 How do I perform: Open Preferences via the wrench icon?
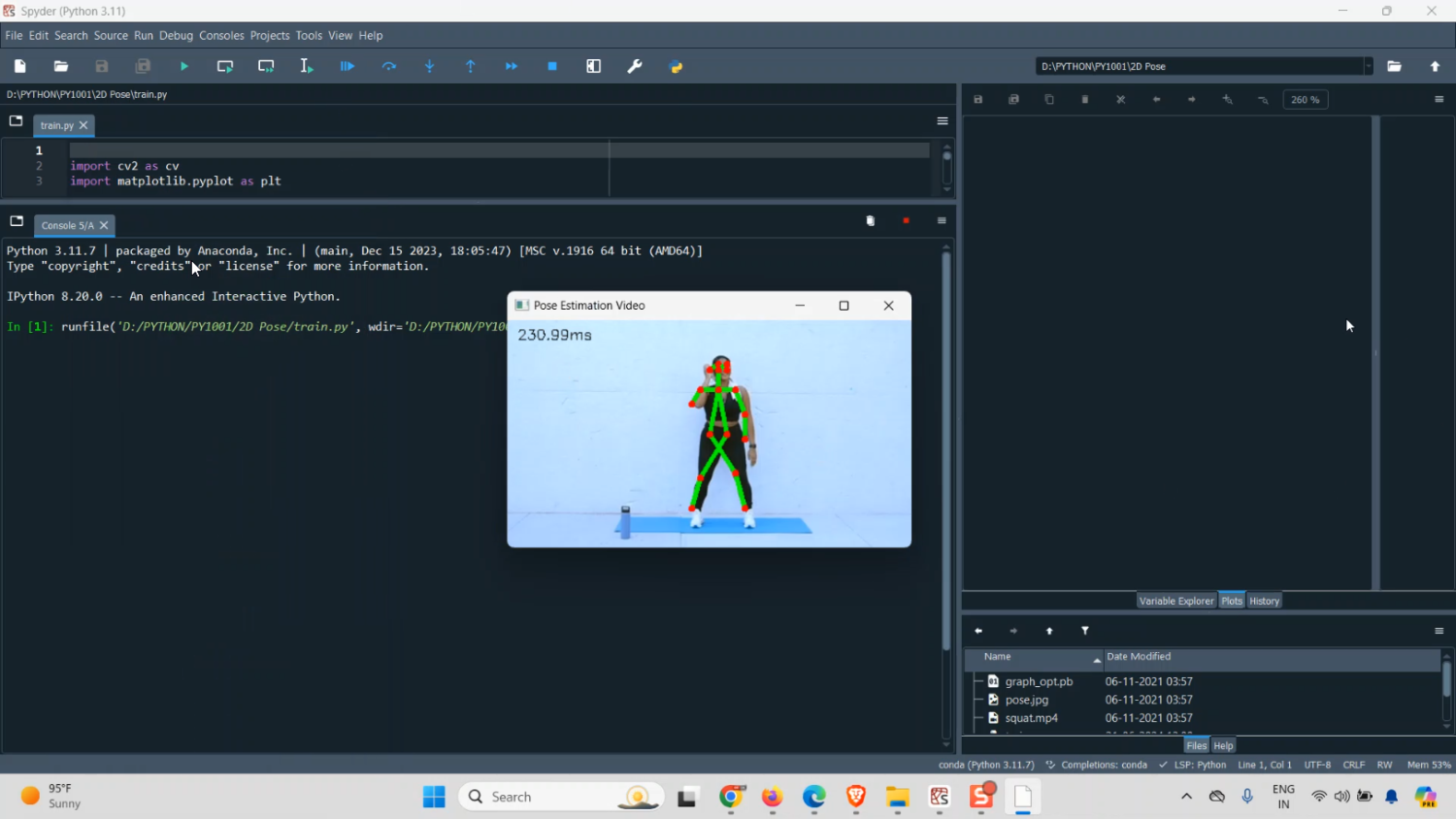[x=635, y=66]
